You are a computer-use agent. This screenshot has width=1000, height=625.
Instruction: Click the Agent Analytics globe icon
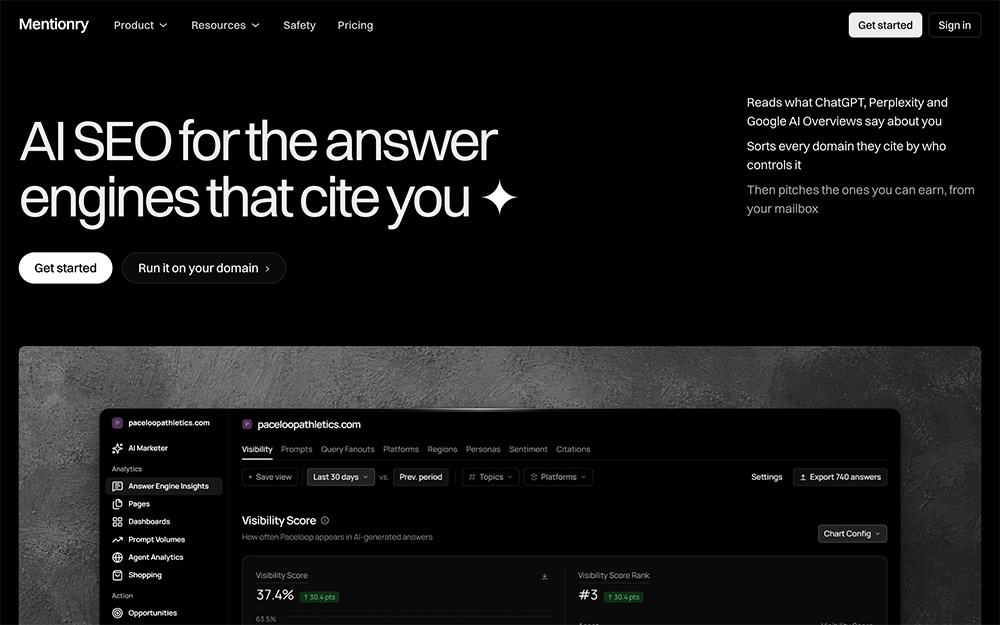pos(117,557)
